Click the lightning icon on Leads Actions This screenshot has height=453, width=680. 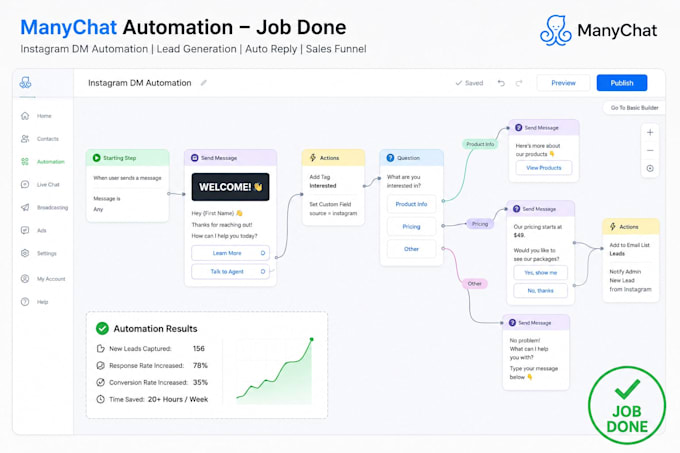(x=613, y=226)
